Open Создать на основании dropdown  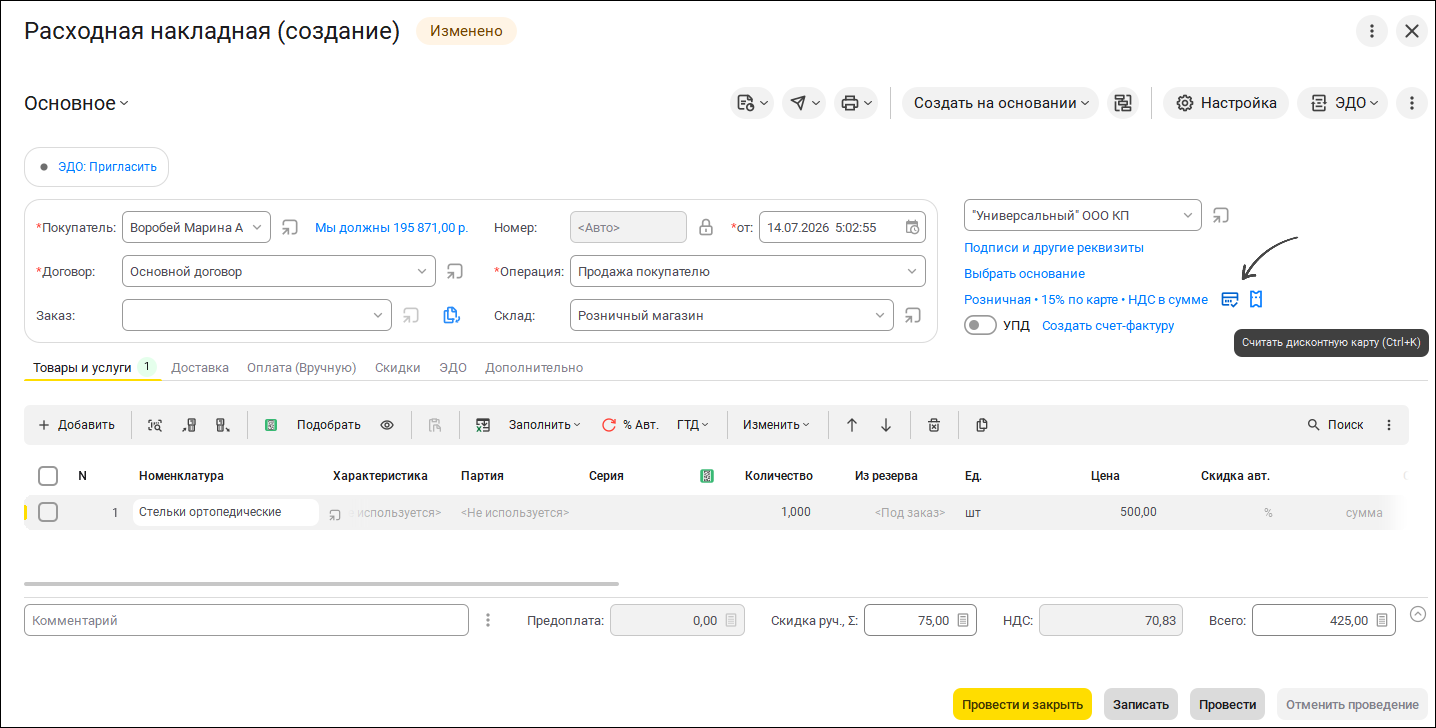[x=1000, y=103]
